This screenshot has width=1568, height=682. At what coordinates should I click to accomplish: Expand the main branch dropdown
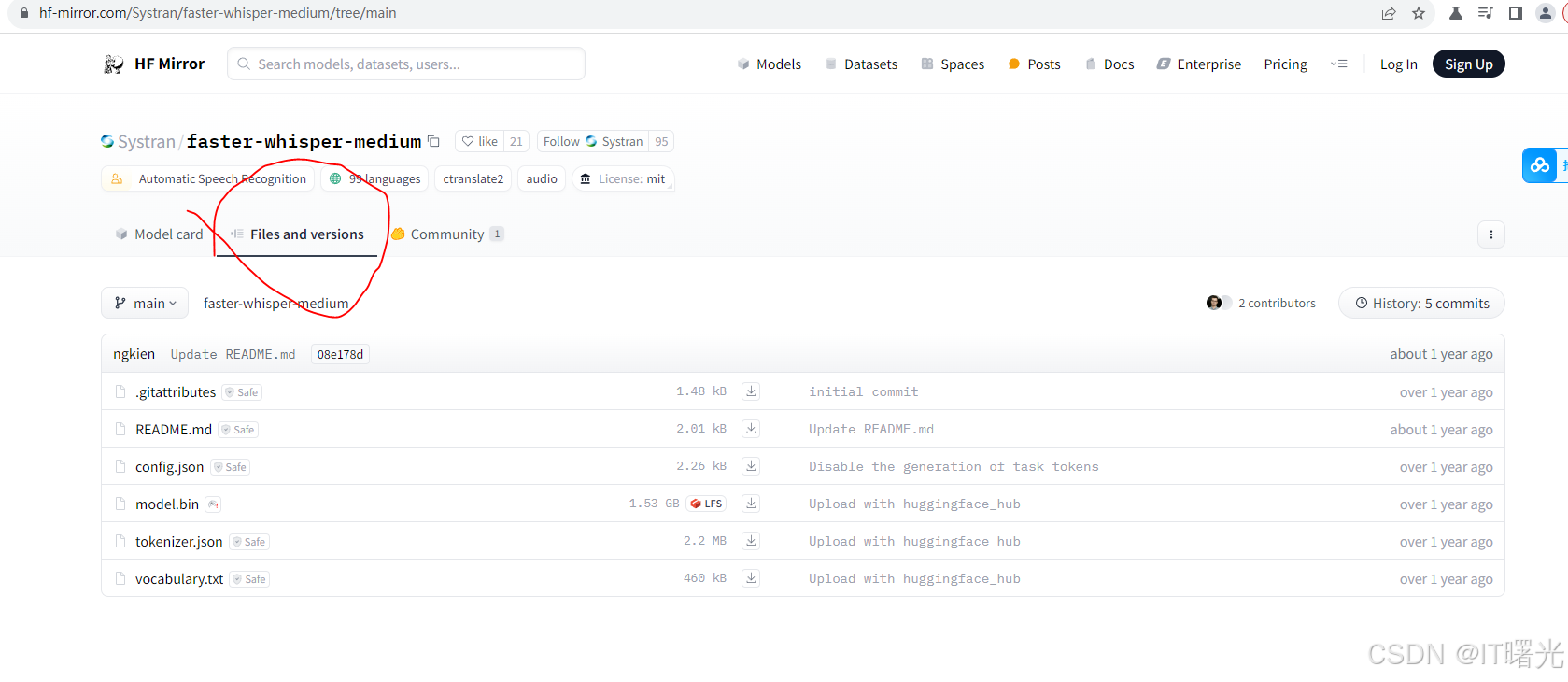145,303
